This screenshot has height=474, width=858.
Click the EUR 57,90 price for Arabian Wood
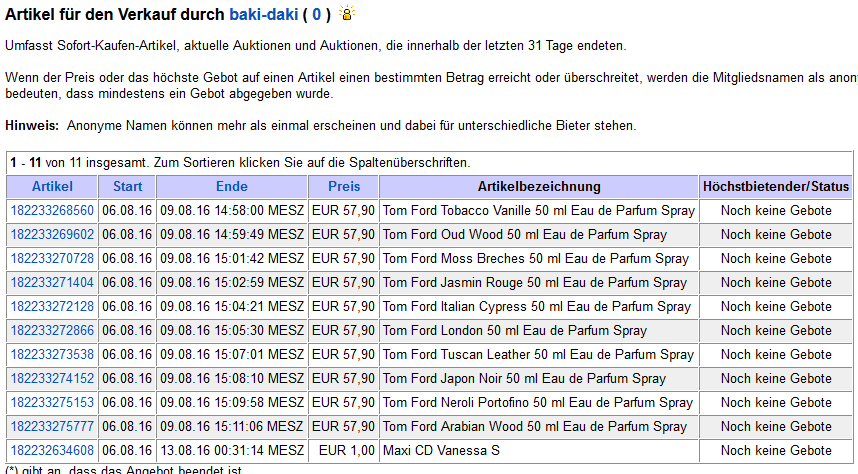343,427
